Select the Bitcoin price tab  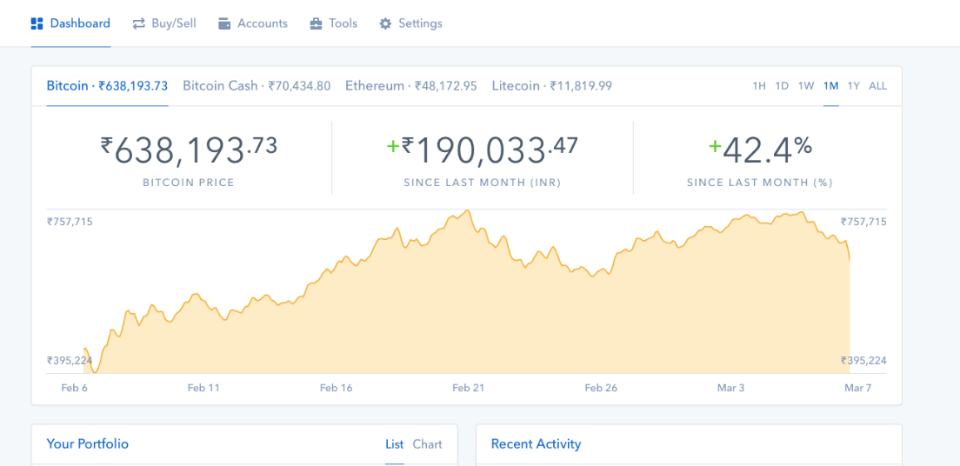pyautogui.click(x=107, y=86)
